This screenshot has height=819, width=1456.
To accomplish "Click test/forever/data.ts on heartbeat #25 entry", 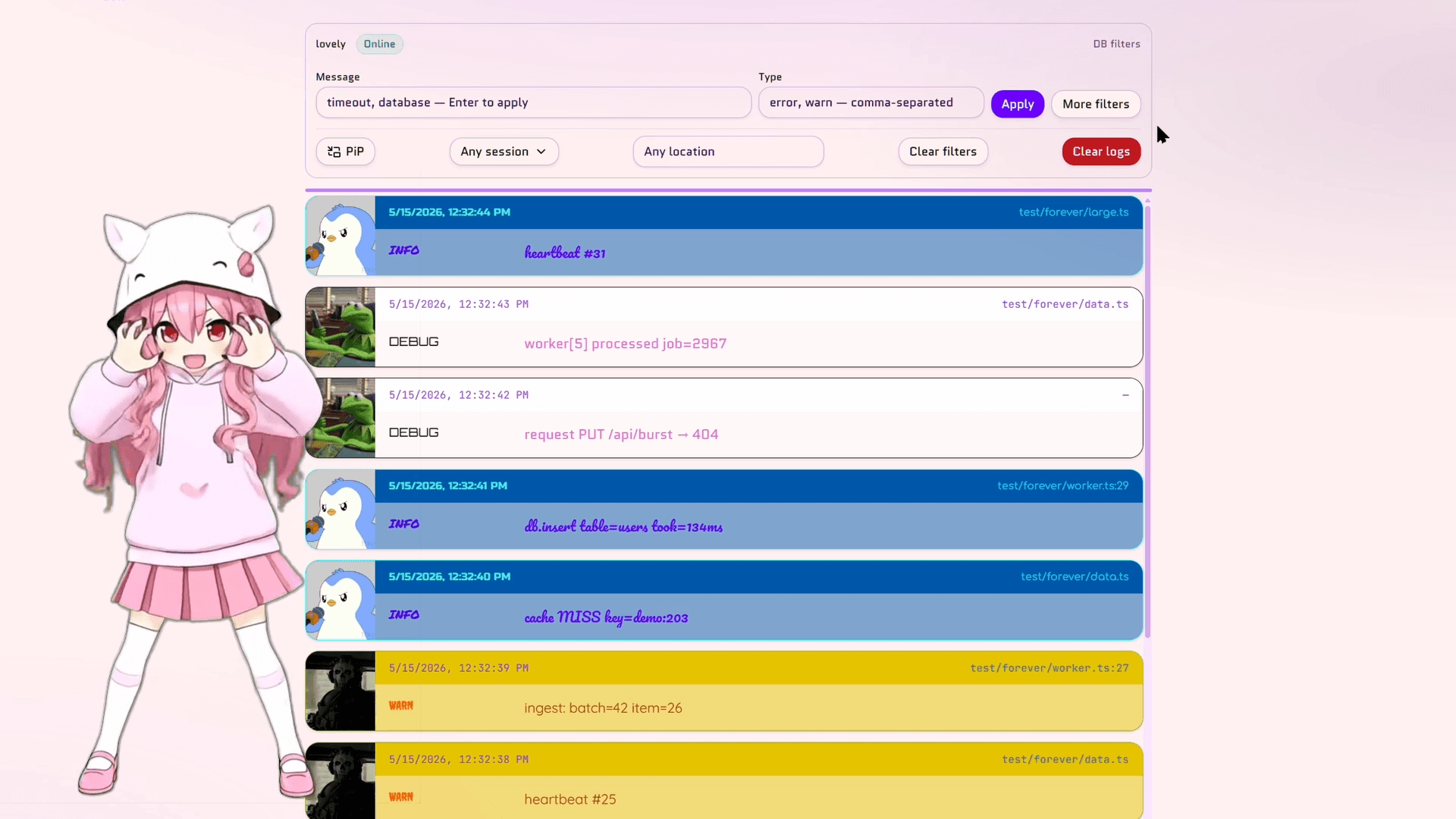I will point(1065,759).
